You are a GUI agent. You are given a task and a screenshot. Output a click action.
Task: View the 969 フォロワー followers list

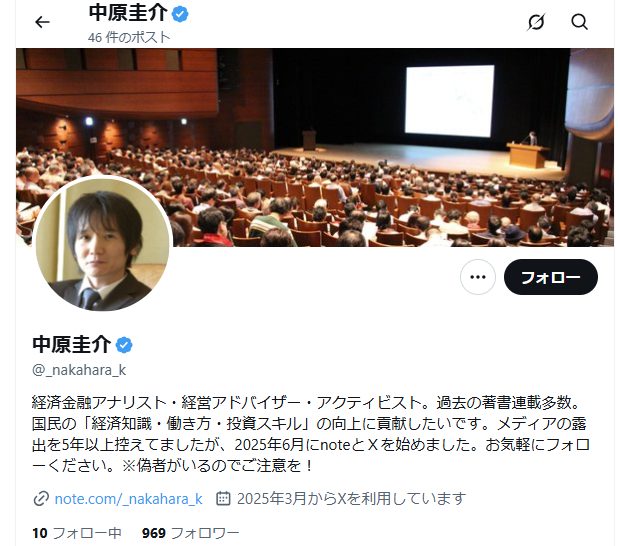coord(191,533)
